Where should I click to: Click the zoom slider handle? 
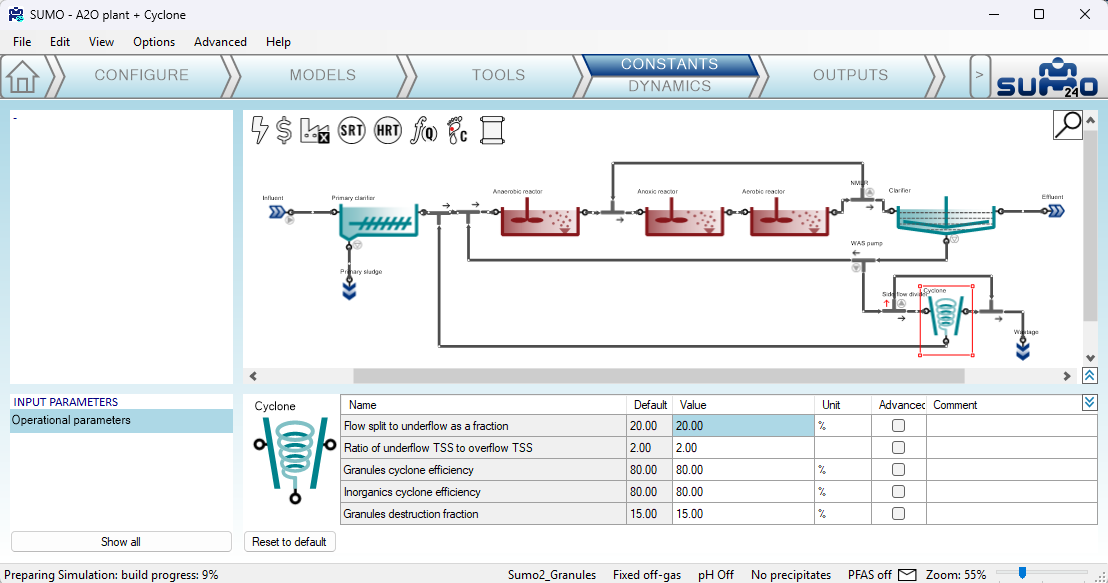point(1023,573)
